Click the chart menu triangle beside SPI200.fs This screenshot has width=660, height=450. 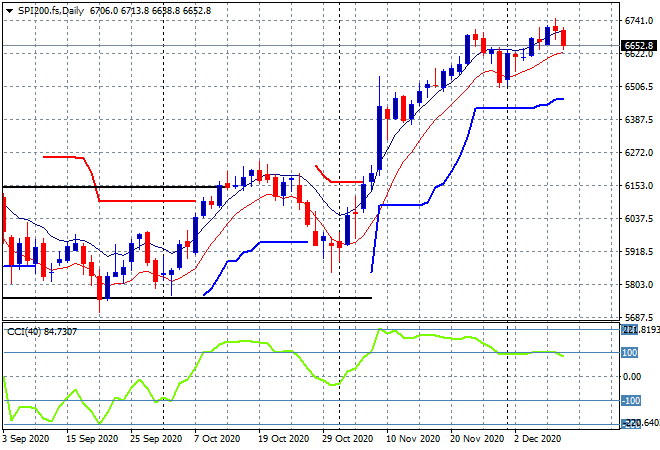9,11
